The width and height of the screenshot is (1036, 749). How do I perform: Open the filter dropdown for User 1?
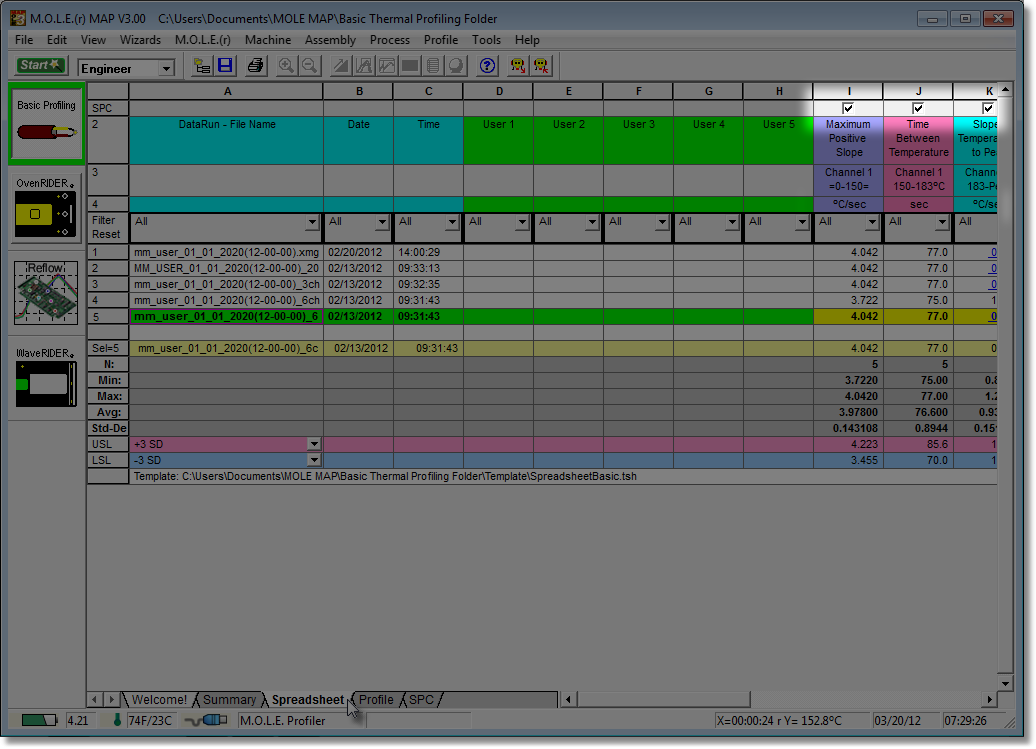(x=523, y=222)
